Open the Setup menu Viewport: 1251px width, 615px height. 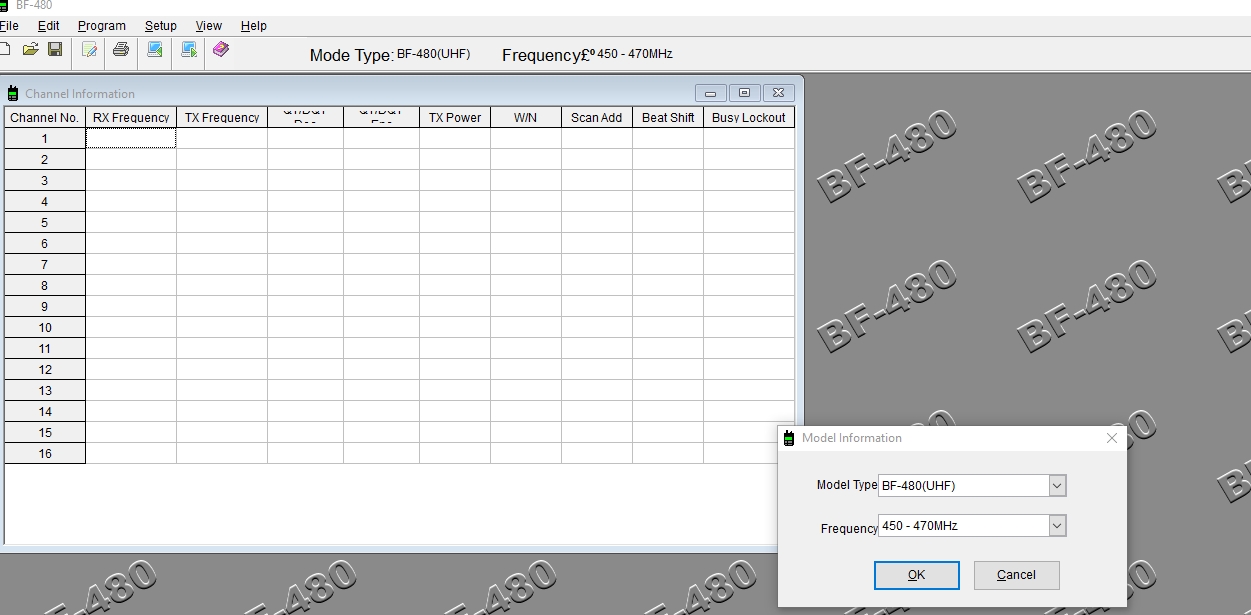coord(160,26)
